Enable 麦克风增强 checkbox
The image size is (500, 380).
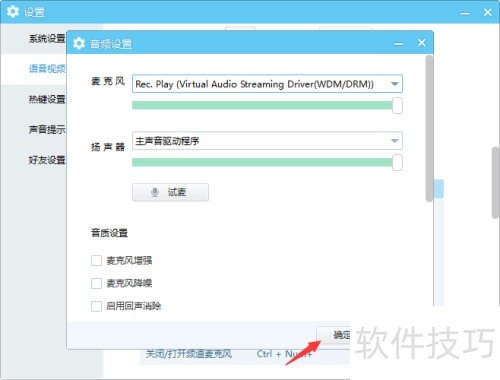point(96,260)
